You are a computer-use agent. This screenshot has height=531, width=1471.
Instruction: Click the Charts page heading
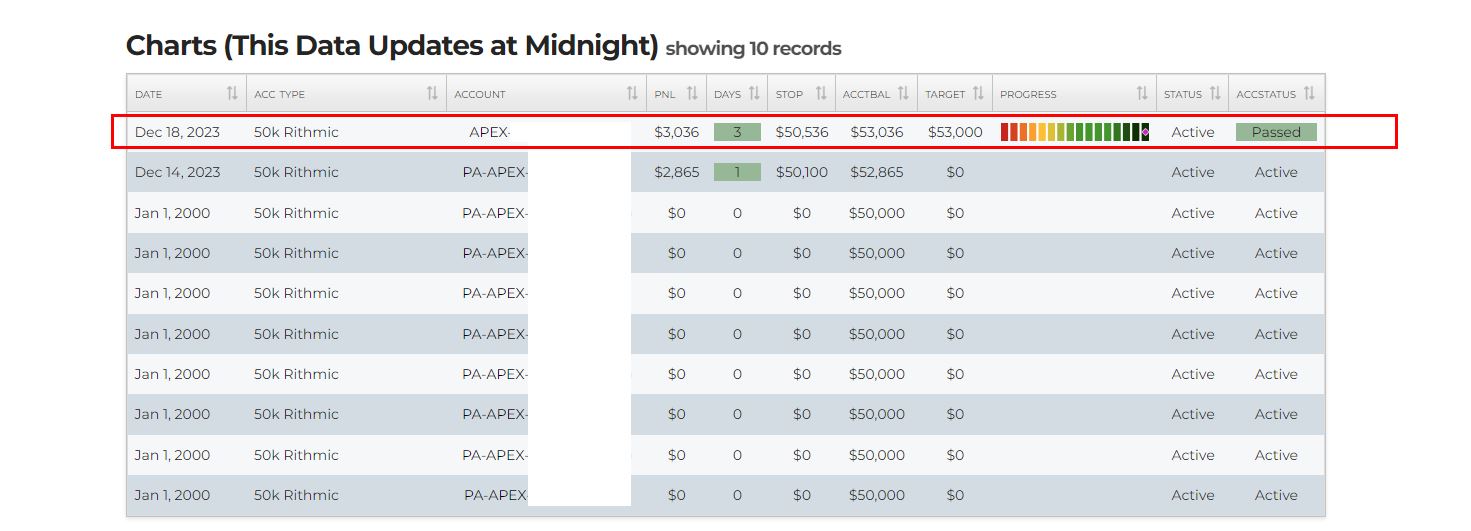[x=392, y=45]
